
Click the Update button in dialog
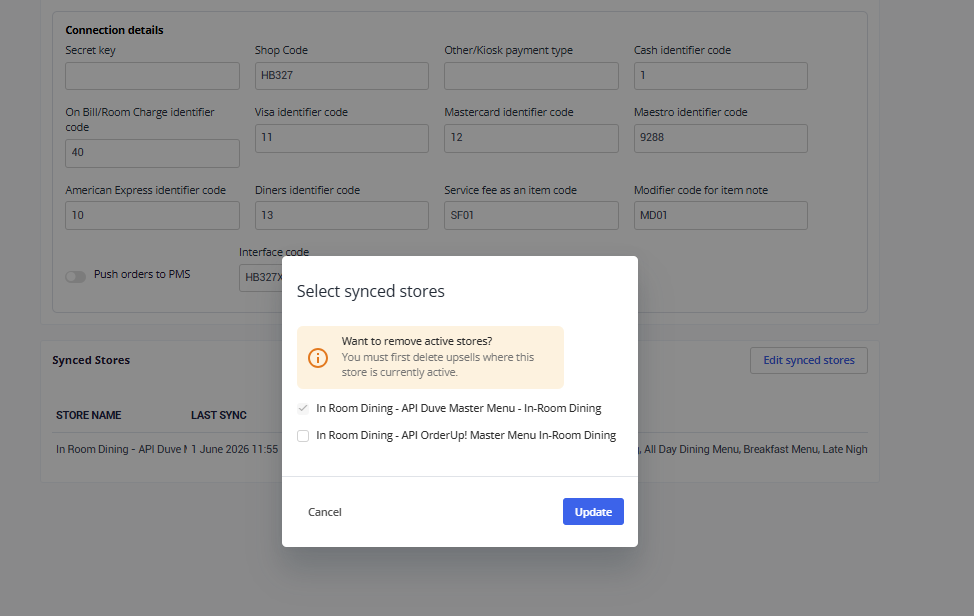pyautogui.click(x=593, y=512)
